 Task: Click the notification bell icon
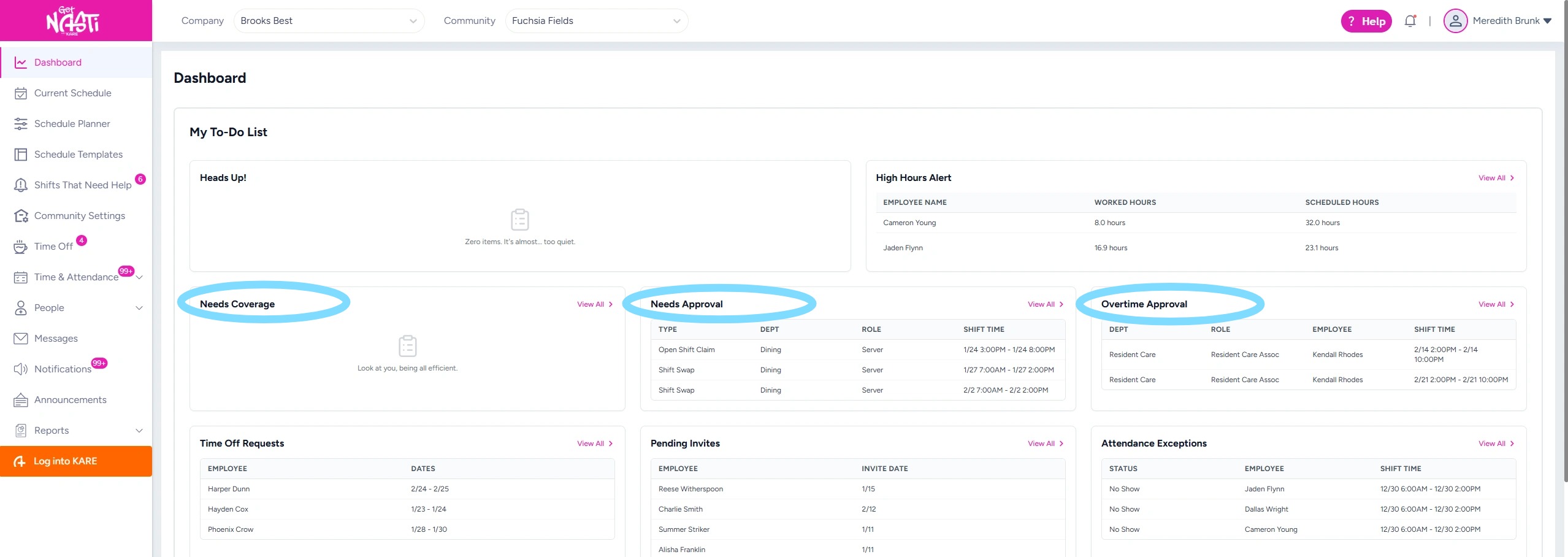[1410, 21]
